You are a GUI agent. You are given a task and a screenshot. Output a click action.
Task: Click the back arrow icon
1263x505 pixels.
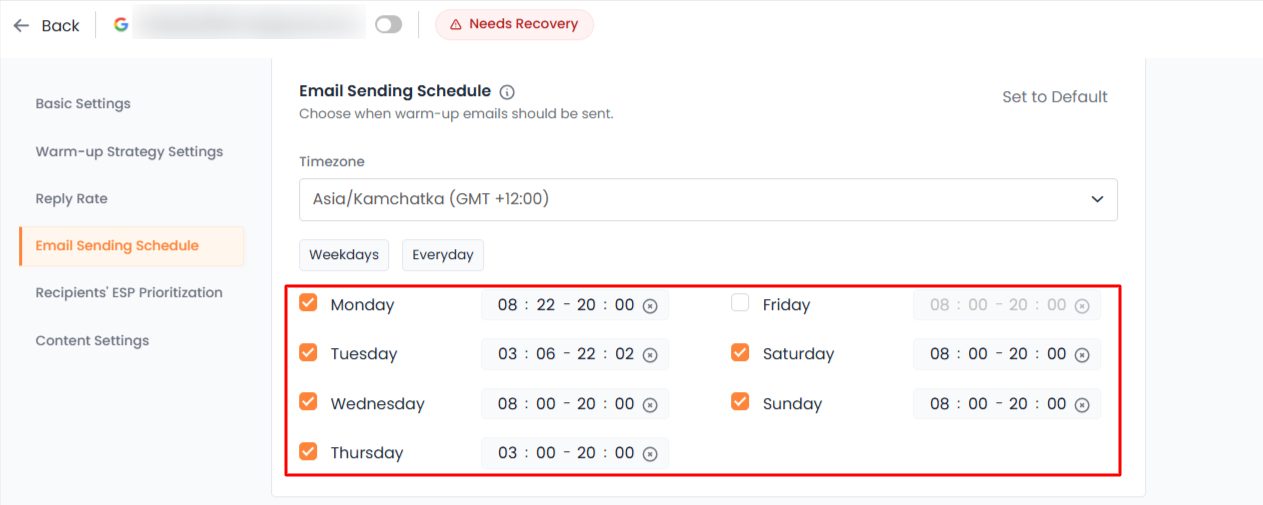pyautogui.click(x=21, y=26)
